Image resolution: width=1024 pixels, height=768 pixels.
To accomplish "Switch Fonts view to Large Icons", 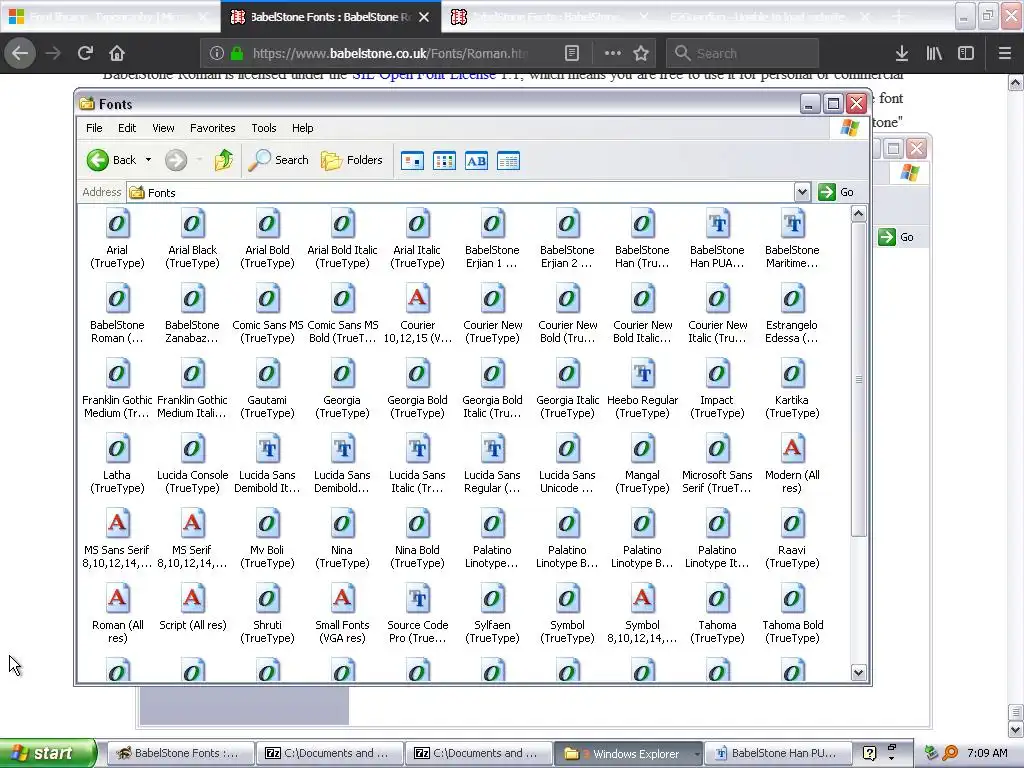I will [412, 161].
